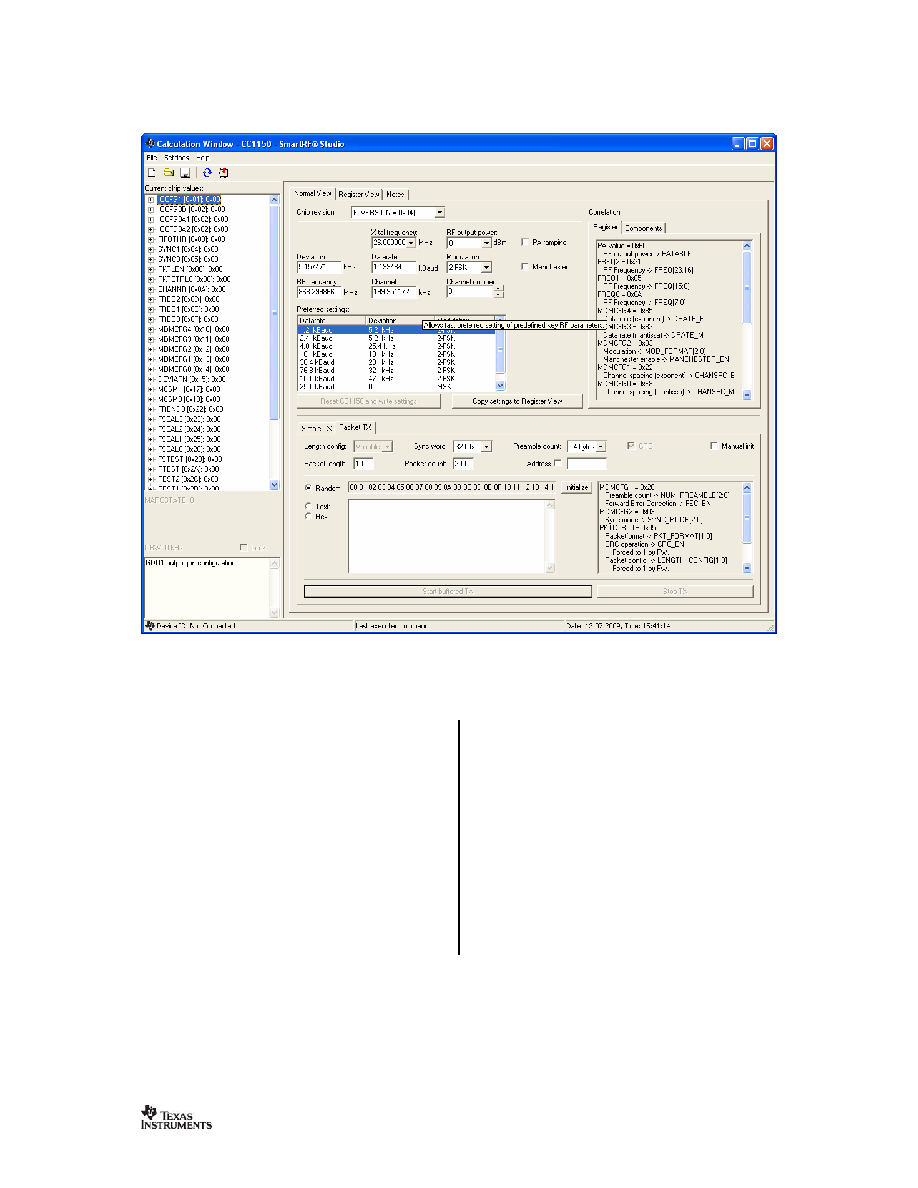Open the Help menu

(202, 158)
